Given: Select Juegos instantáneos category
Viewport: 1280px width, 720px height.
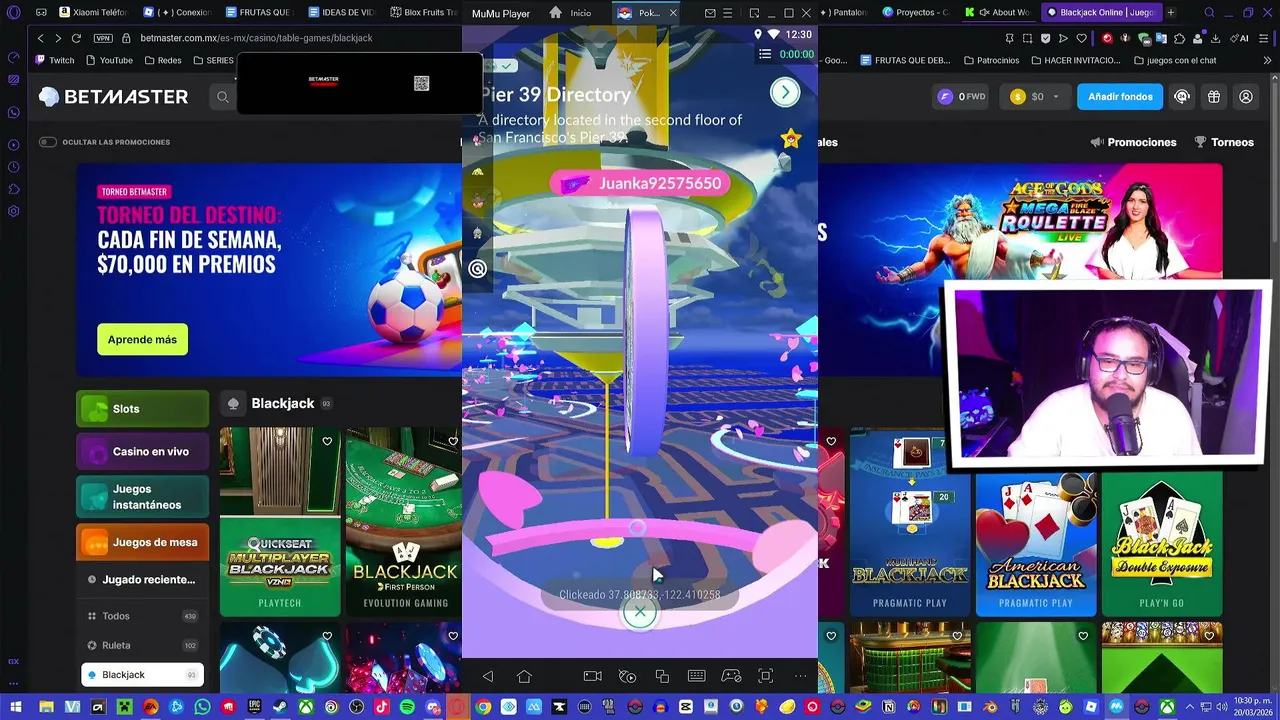Looking at the screenshot, I should pos(142,497).
